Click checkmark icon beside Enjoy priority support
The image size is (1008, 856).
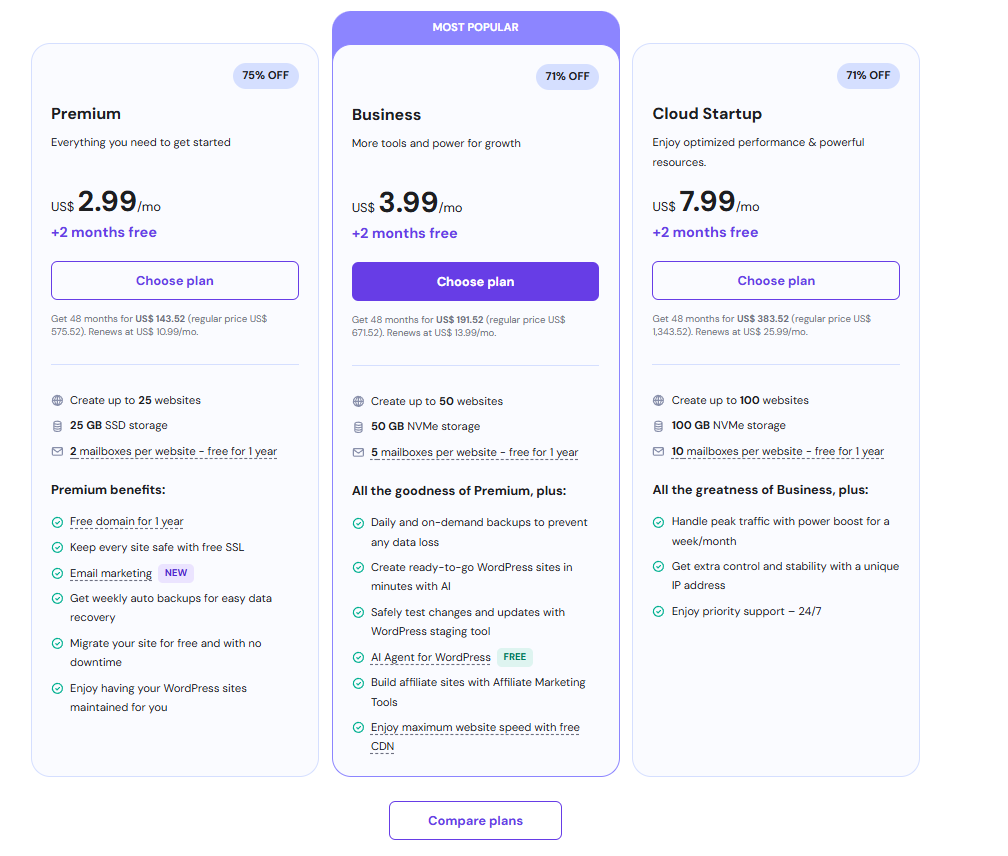coord(659,611)
